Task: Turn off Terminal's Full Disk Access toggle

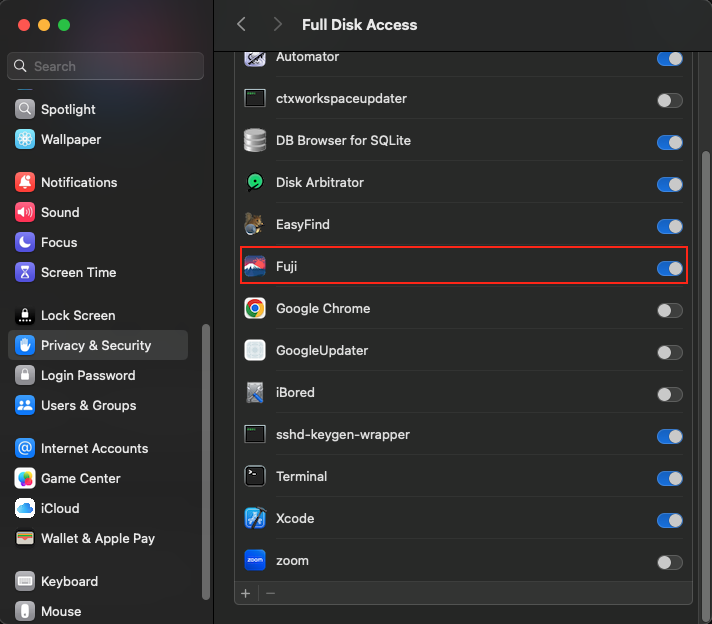Action: (669, 478)
